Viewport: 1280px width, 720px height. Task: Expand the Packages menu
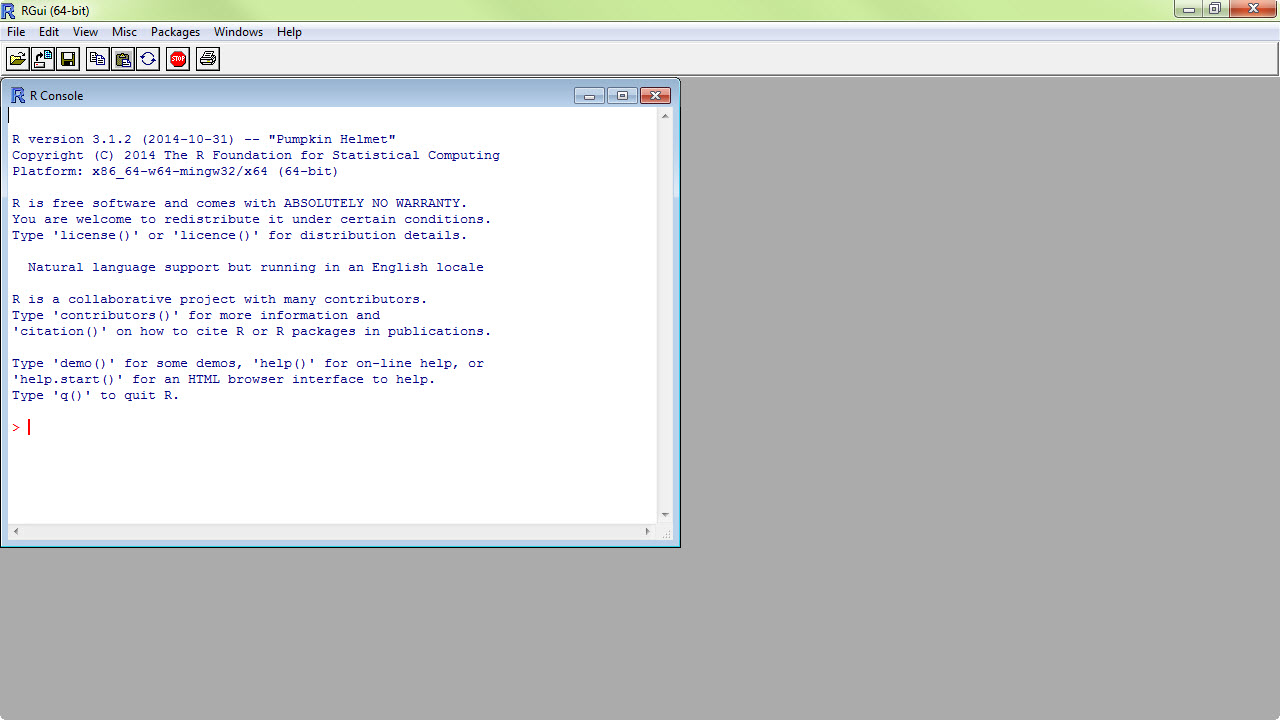175,32
